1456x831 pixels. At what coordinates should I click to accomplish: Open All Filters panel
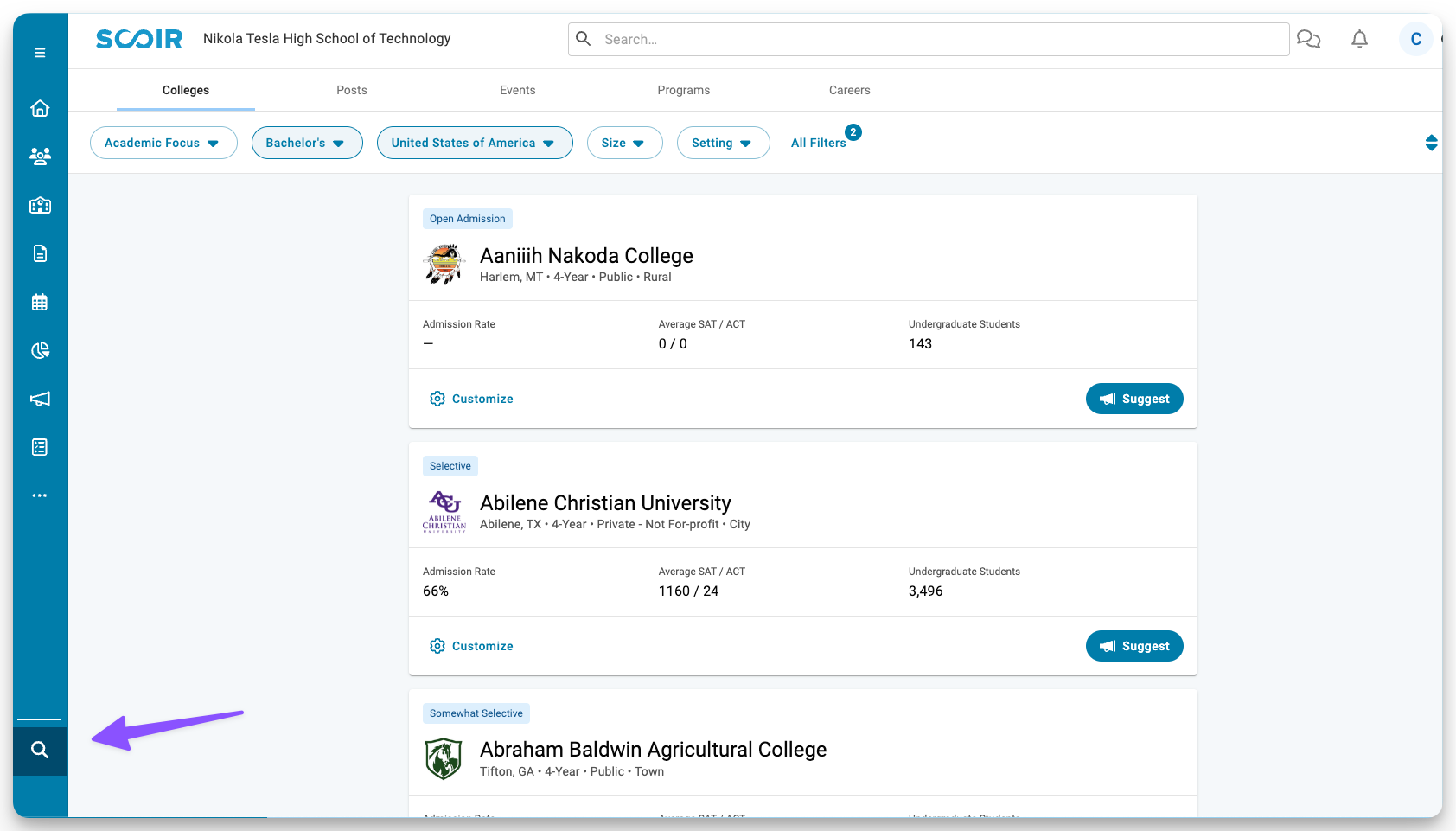coord(819,143)
